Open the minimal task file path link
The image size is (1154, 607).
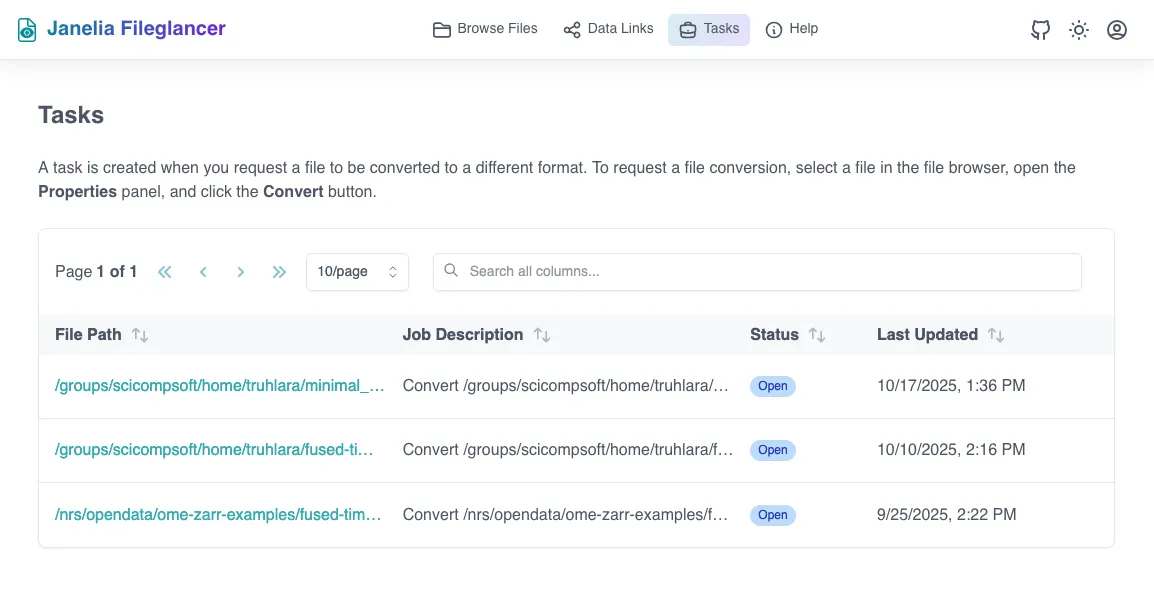218,385
